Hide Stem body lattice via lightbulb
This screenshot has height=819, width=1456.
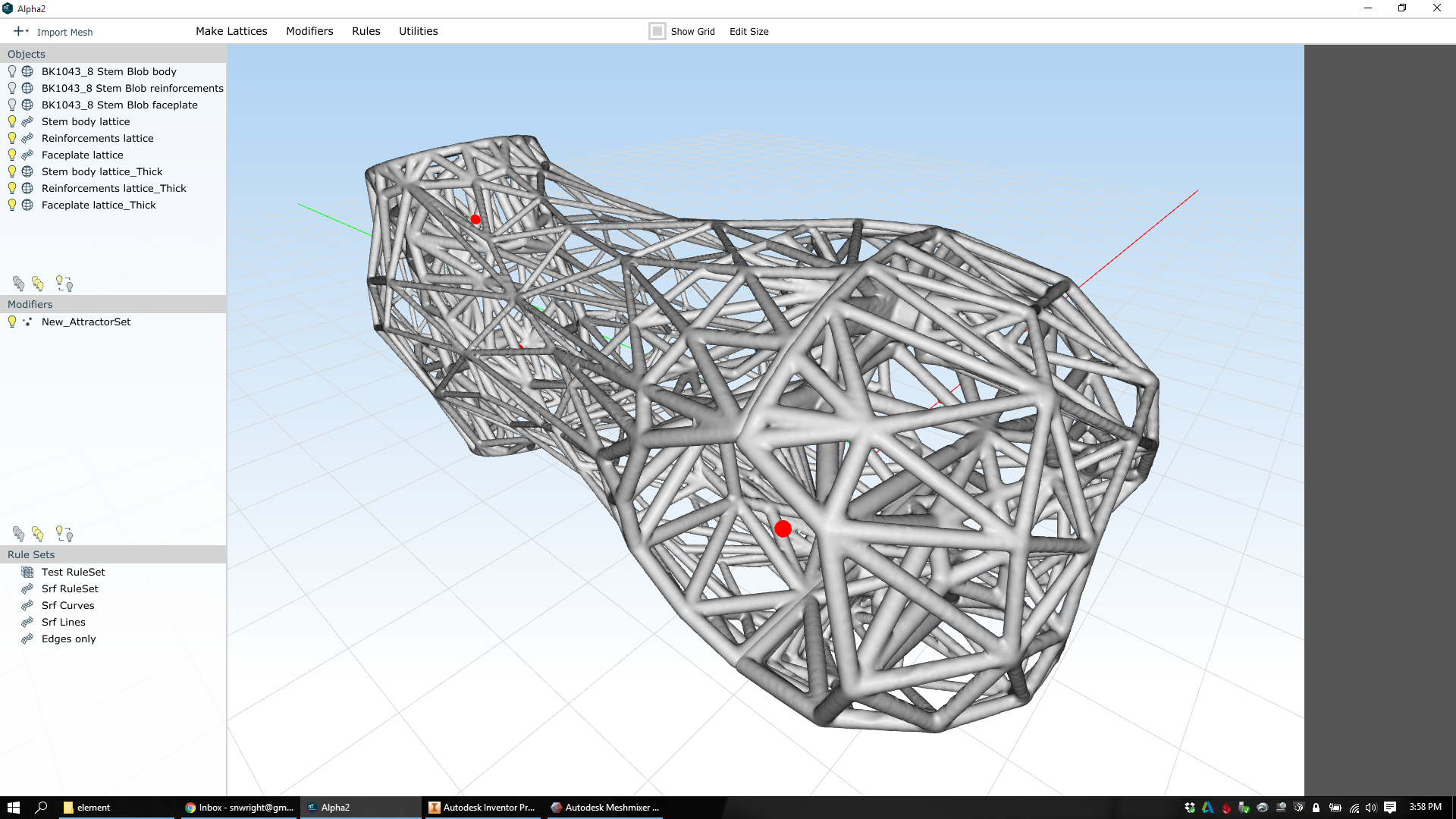(x=12, y=121)
